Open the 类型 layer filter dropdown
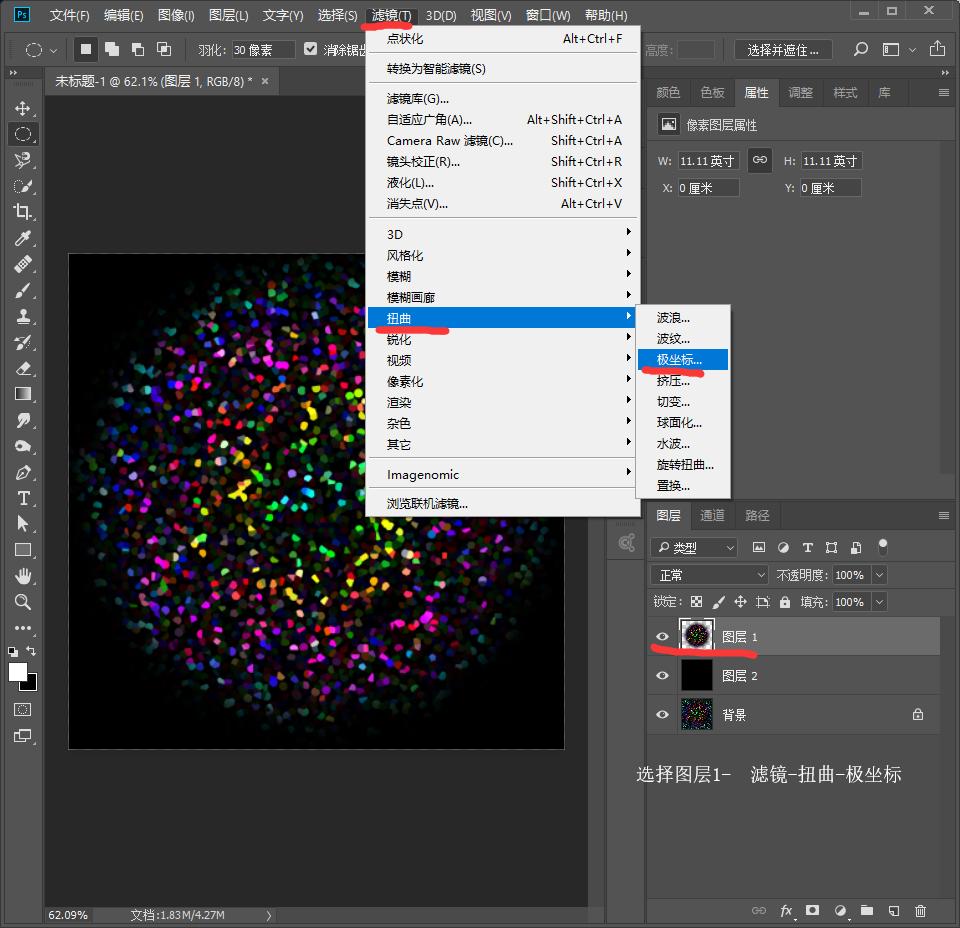The height and width of the screenshot is (928, 960). [x=694, y=547]
